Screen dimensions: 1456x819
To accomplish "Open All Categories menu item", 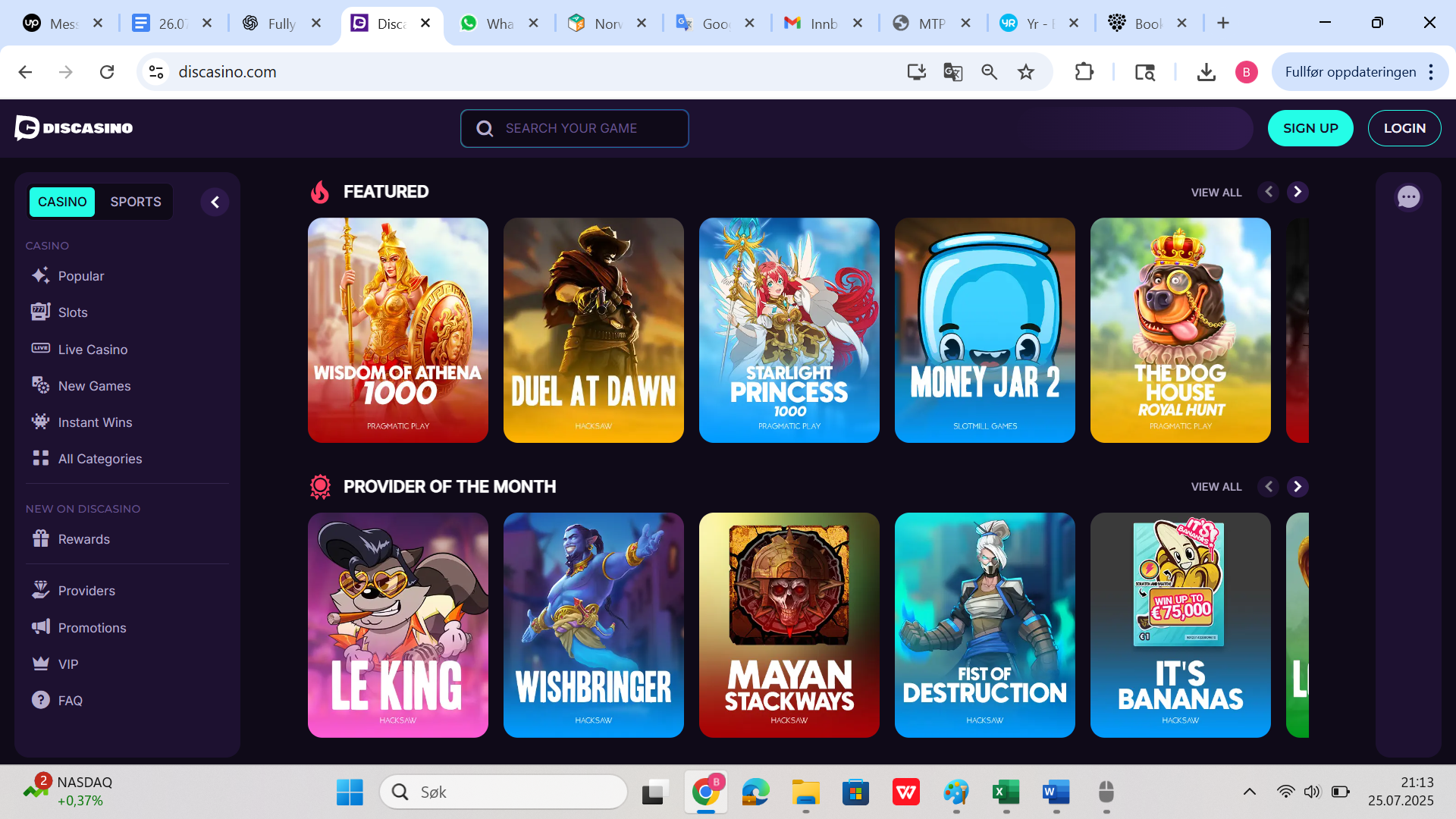I will [x=99, y=459].
